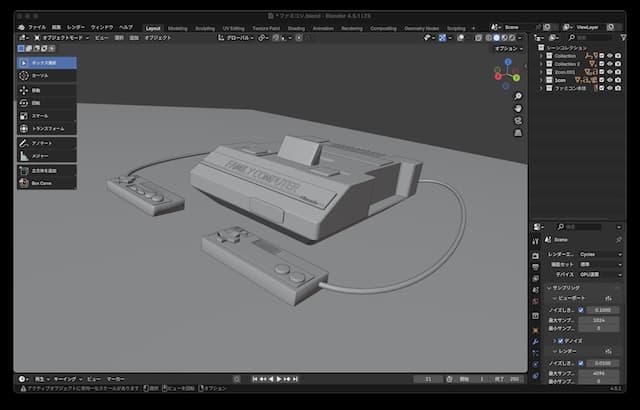Select the Scale tool

click(x=47, y=116)
